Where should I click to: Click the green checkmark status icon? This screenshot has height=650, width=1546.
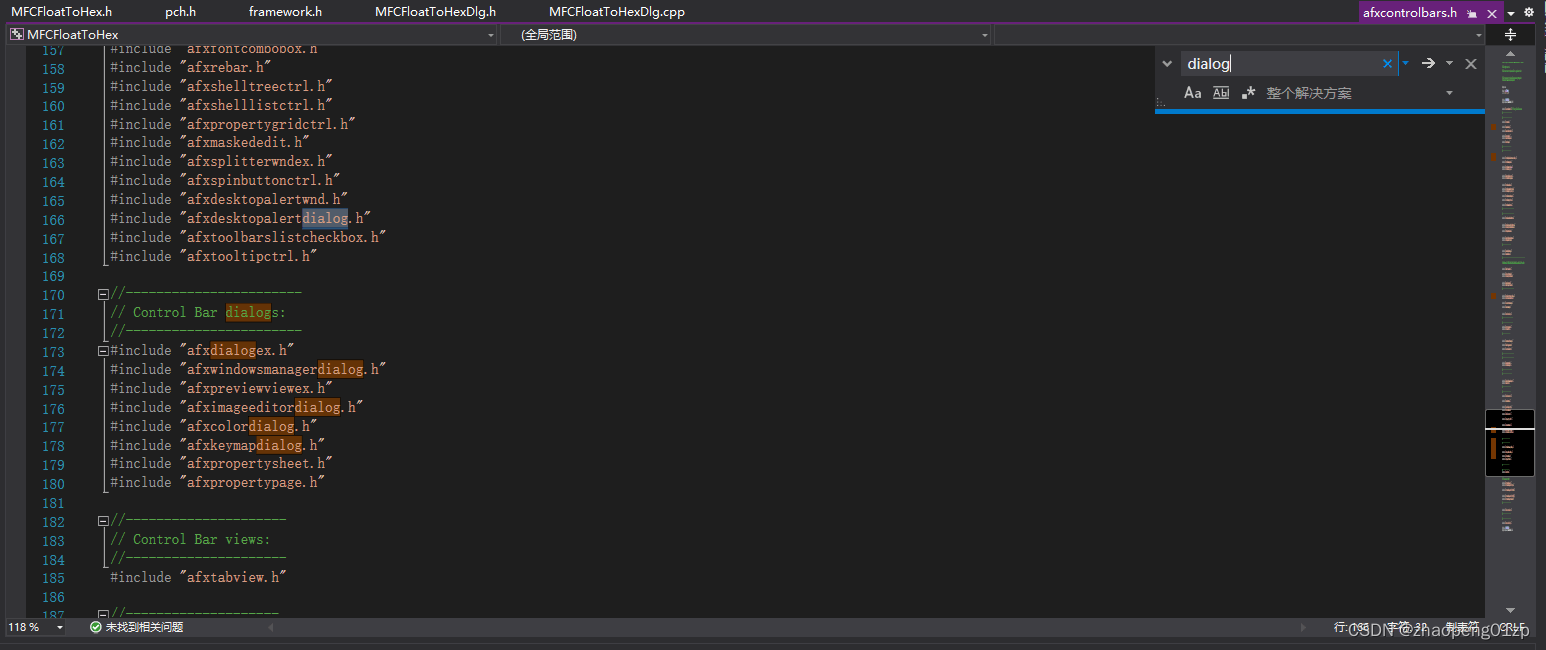pos(95,627)
